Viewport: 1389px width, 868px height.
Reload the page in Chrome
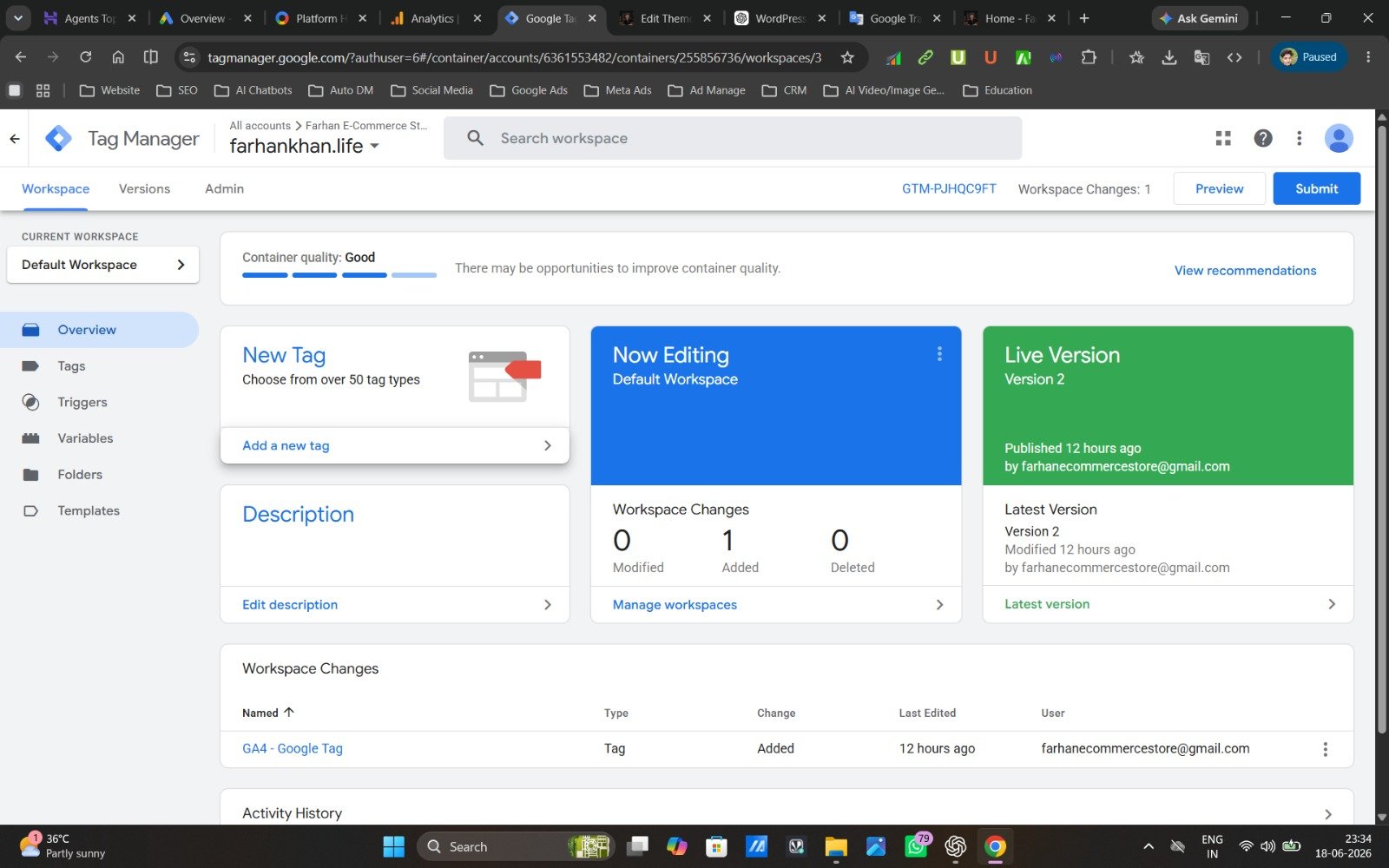[85, 57]
